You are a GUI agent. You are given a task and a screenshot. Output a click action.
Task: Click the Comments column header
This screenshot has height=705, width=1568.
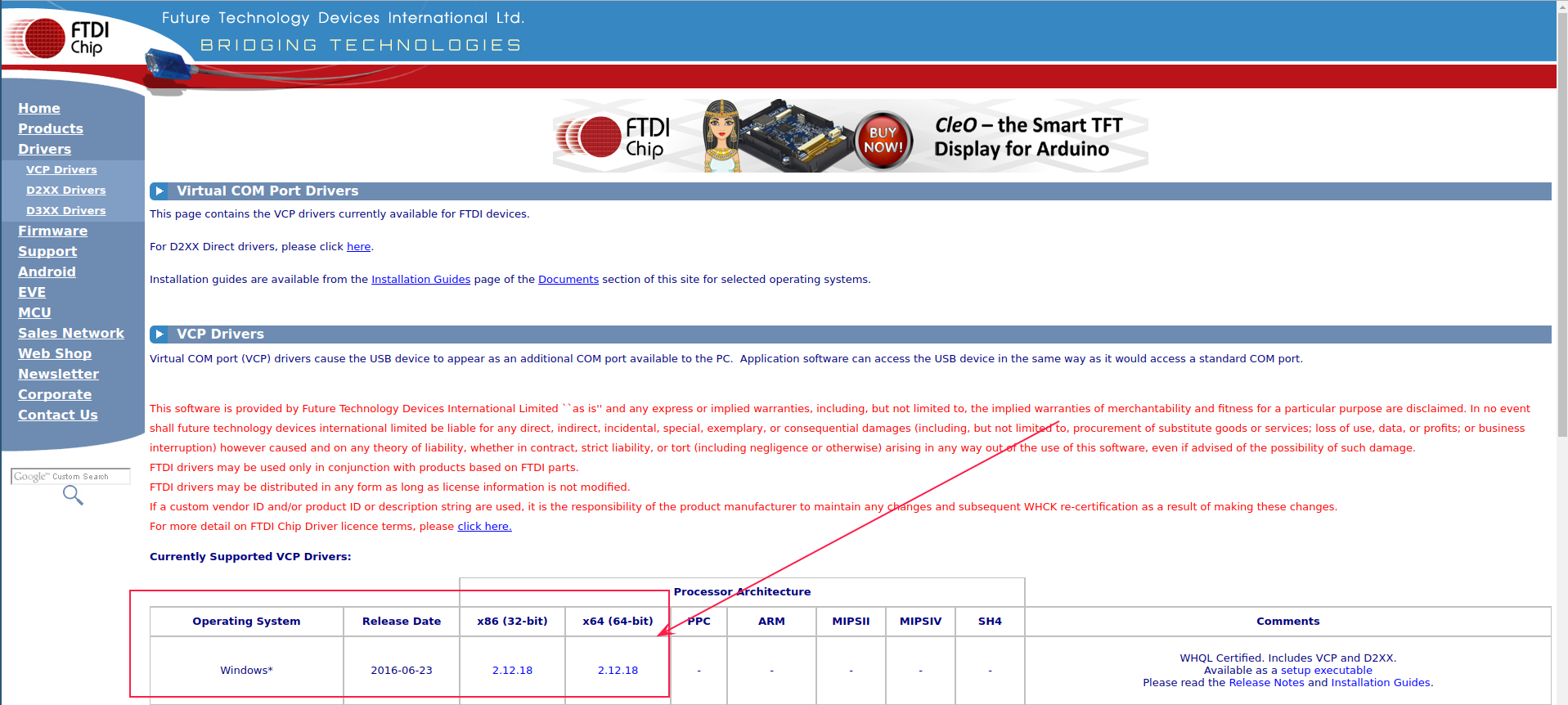click(1288, 621)
